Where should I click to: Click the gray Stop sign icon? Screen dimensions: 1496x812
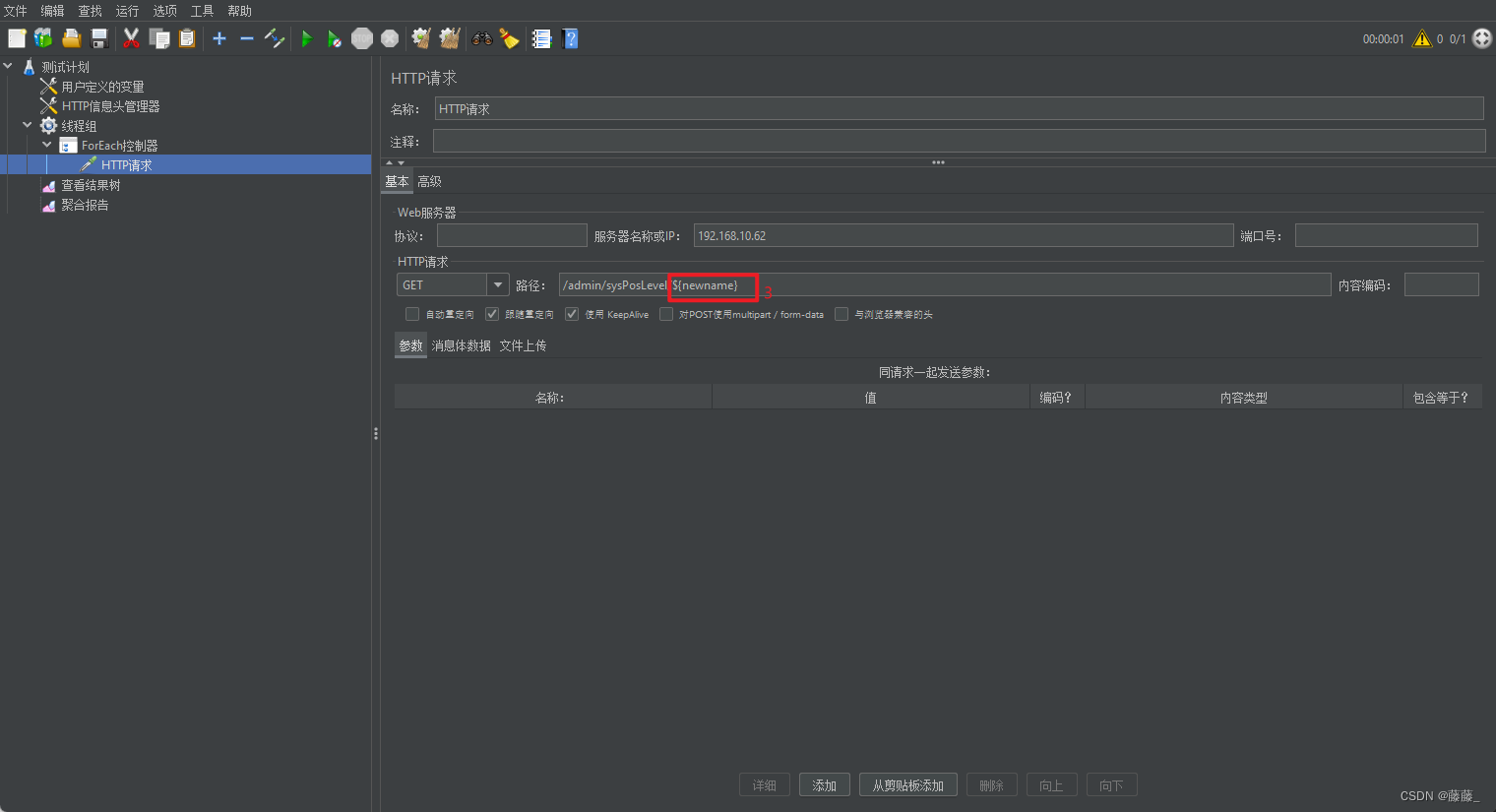point(362,38)
